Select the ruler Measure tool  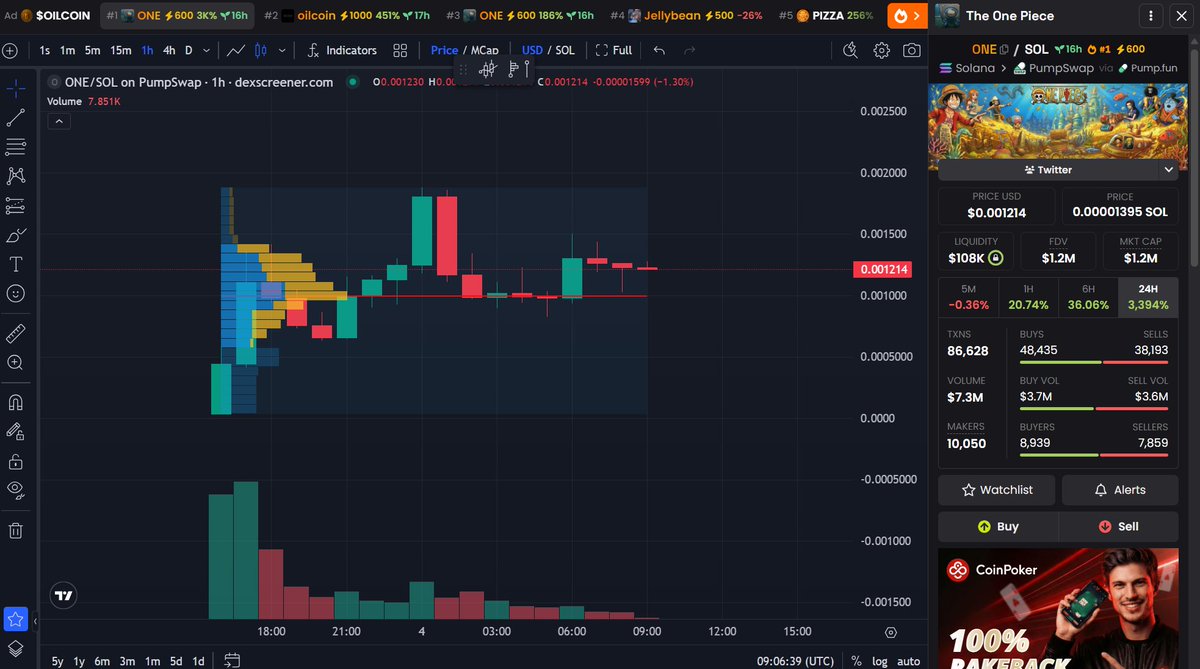pos(16,333)
